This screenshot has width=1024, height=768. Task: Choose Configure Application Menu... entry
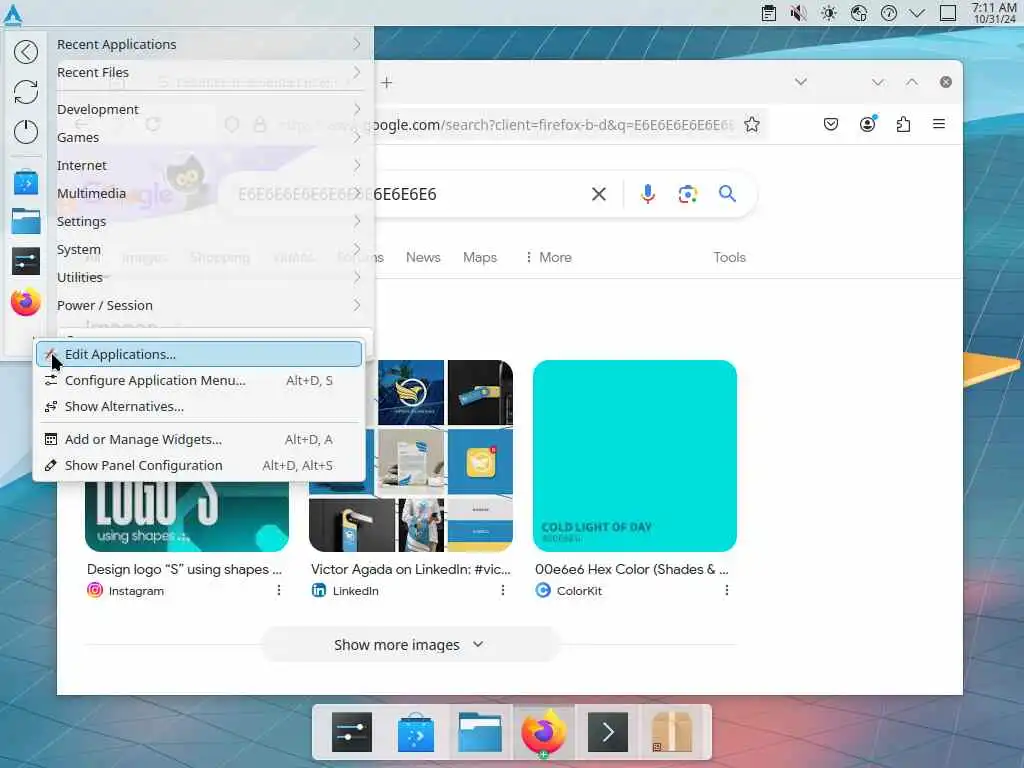(199, 380)
